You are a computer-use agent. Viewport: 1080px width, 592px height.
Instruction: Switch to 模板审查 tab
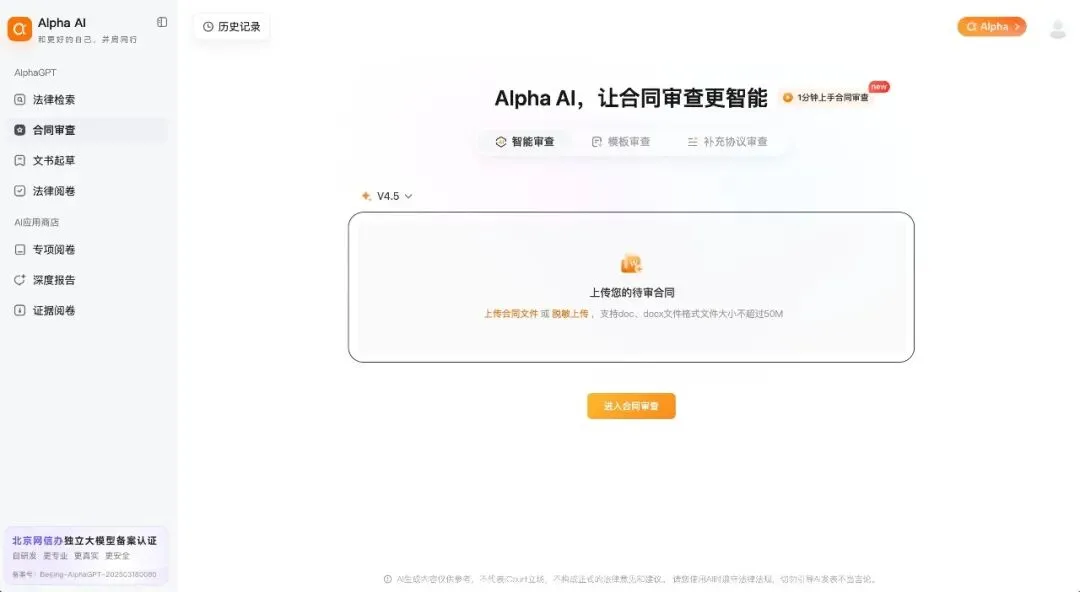(621, 142)
